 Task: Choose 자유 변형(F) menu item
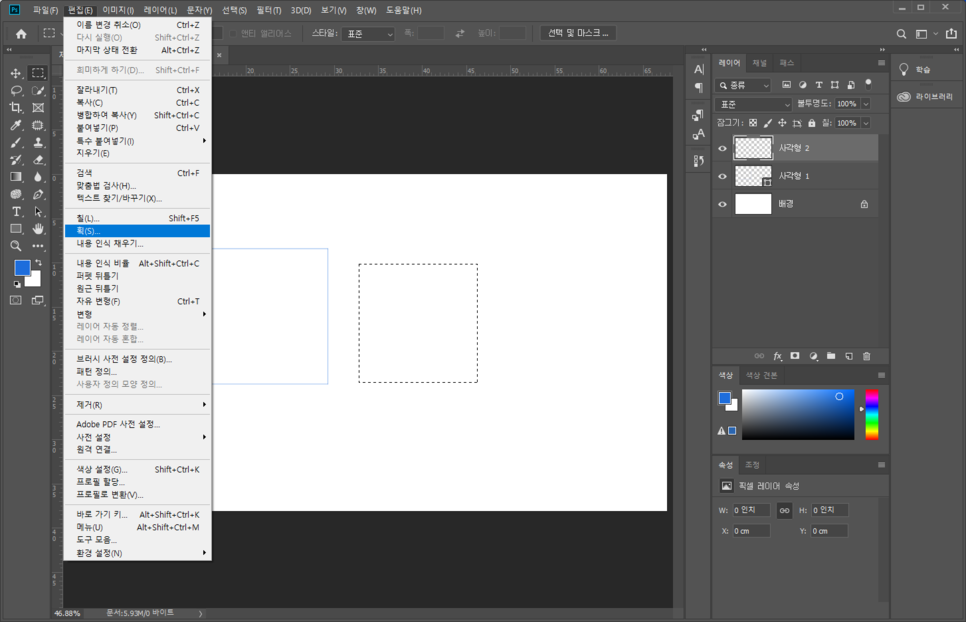pos(137,301)
